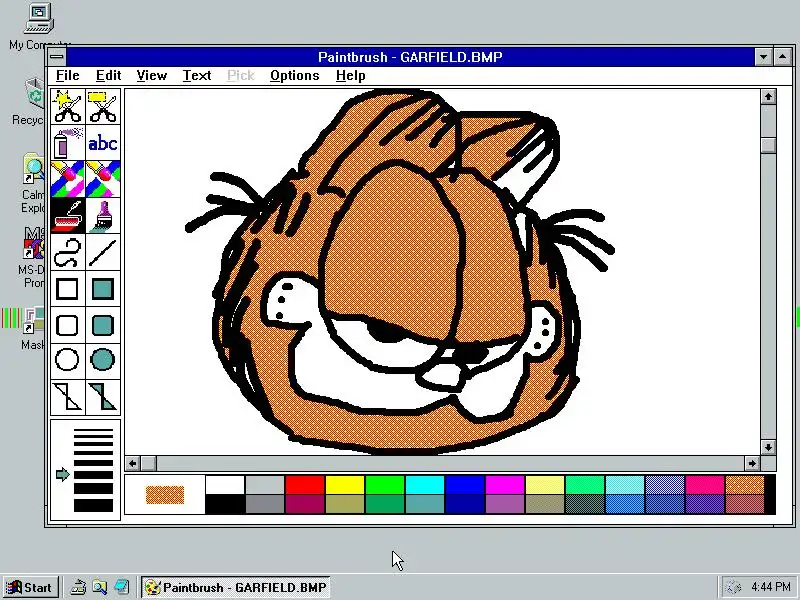Open the Help menu
Image resolution: width=800 pixels, height=600 pixels.
point(351,76)
